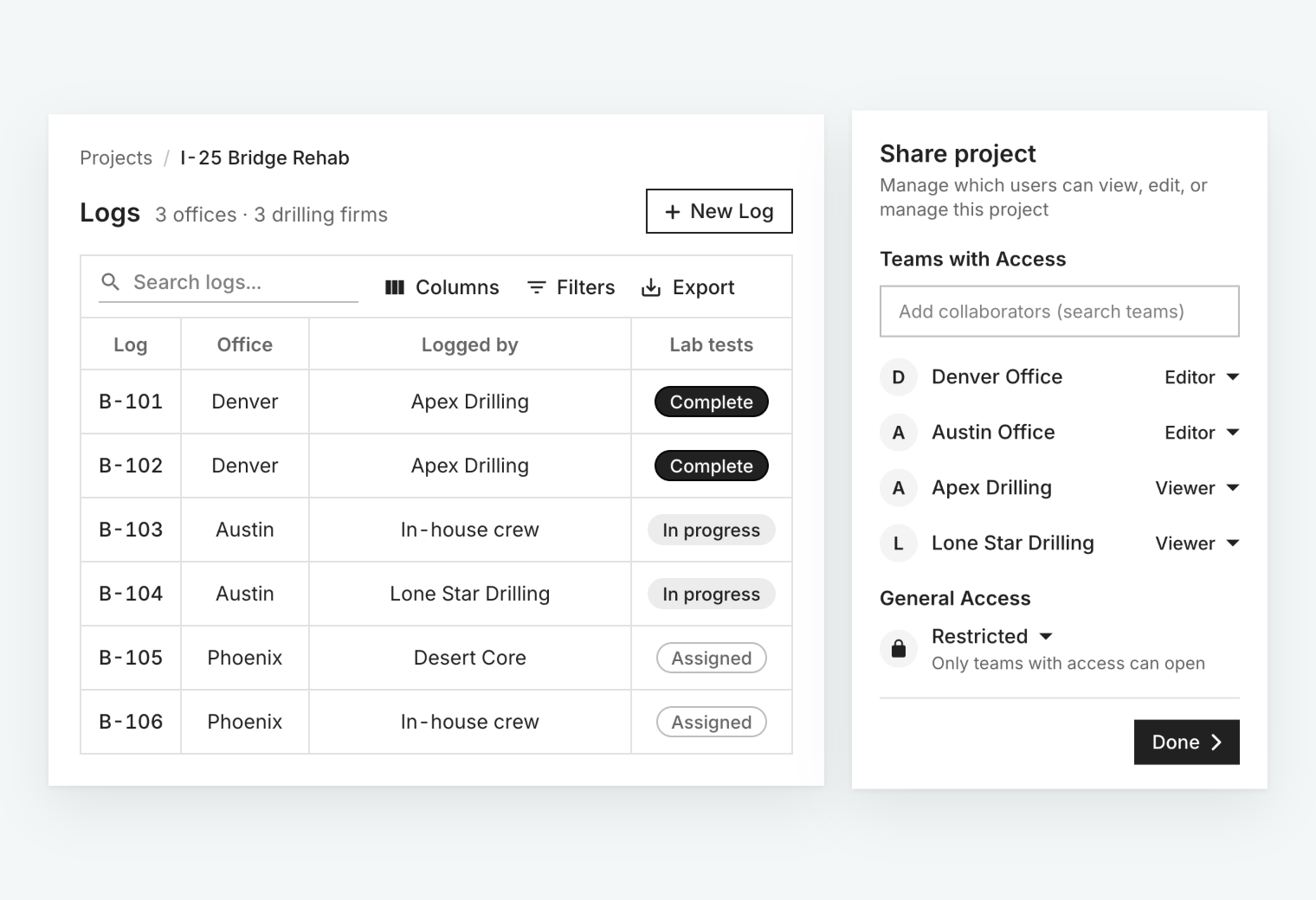Open log B-106
This screenshot has height=900, width=1316.
tap(131, 722)
